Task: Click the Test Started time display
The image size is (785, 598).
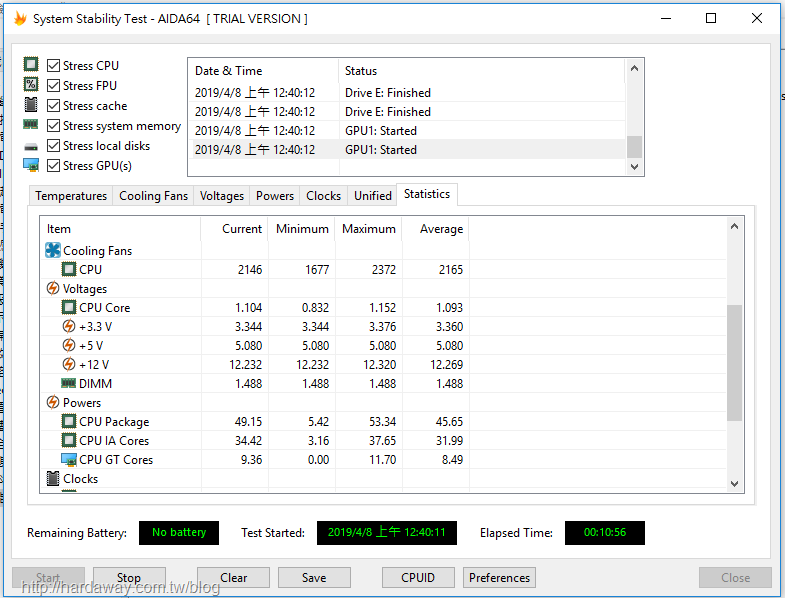Action: click(x=386, y=532)
